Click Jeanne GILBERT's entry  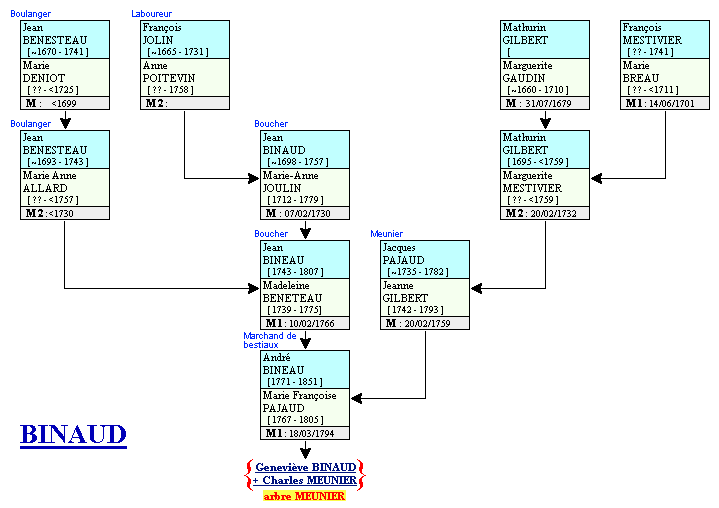coord(424,297)
